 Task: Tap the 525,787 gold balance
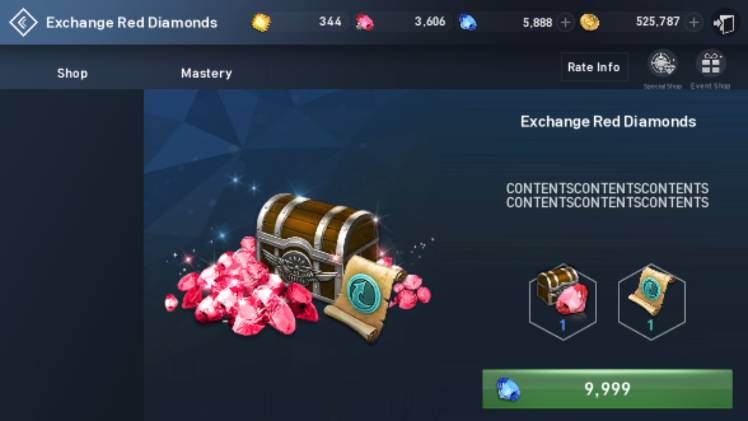click(657, 22)
